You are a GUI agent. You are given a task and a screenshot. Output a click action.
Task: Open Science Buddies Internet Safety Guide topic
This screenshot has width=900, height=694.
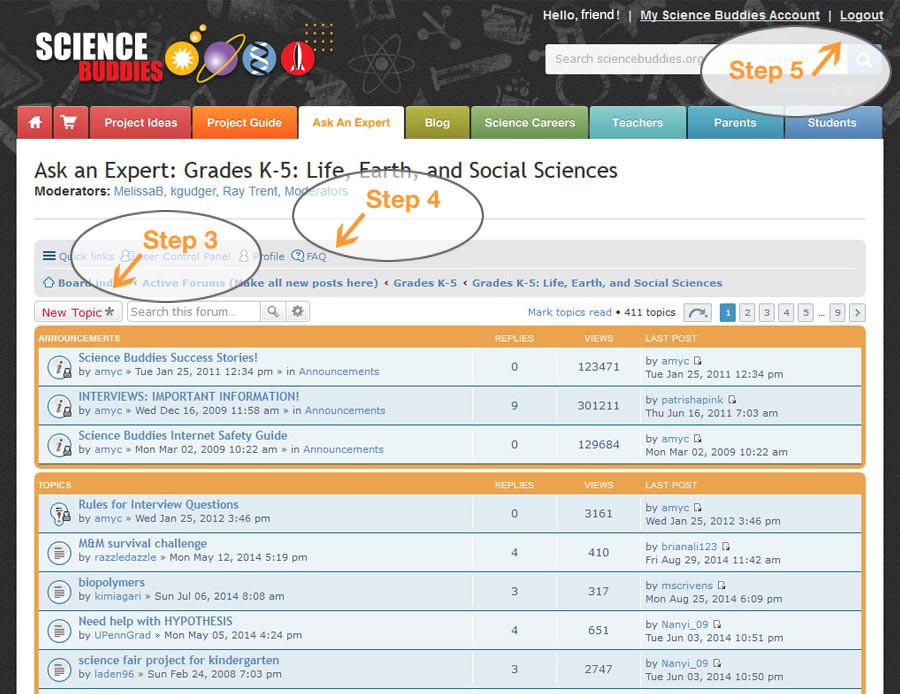tap(183, 436)
